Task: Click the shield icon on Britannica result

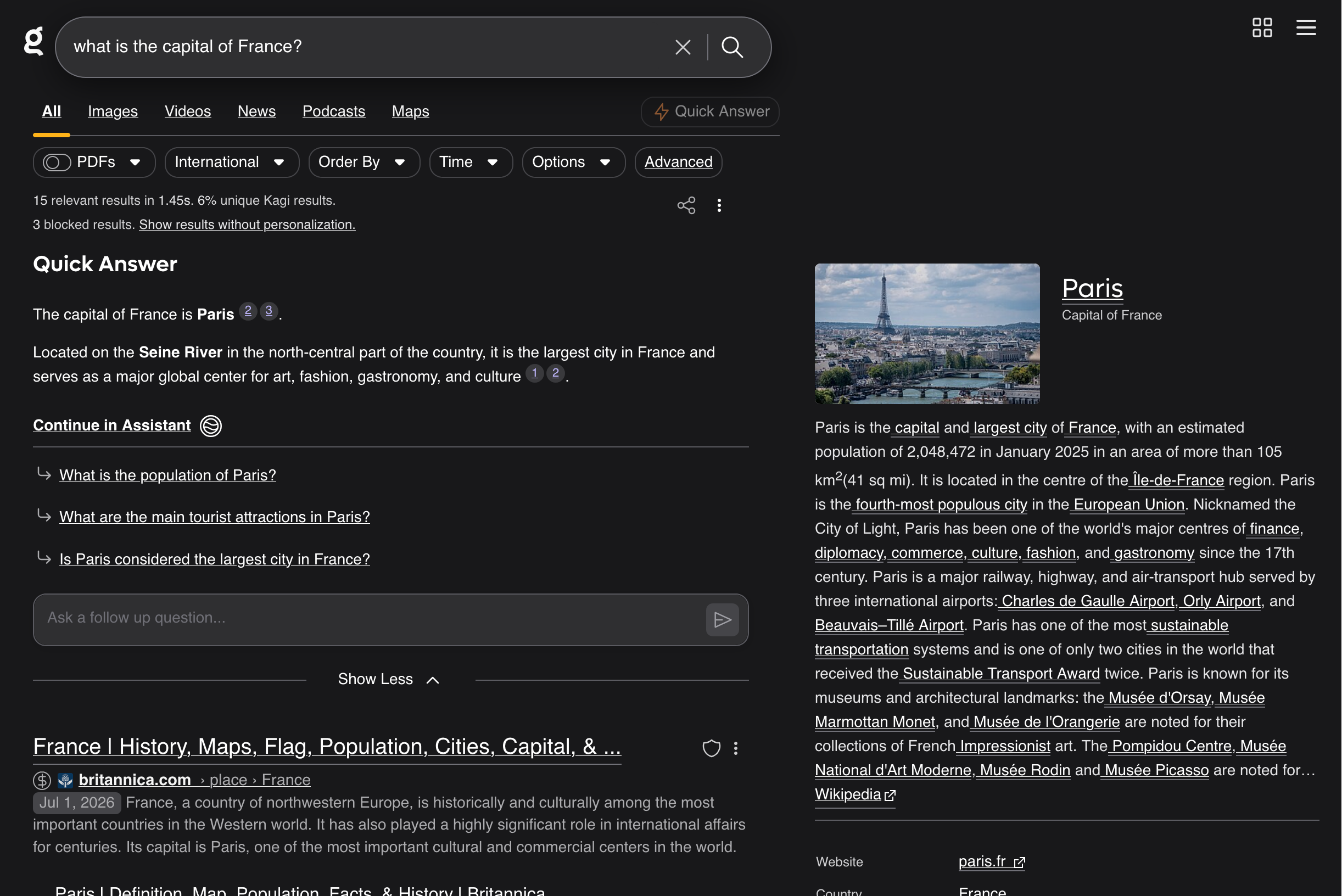Action: coord(712,748)
